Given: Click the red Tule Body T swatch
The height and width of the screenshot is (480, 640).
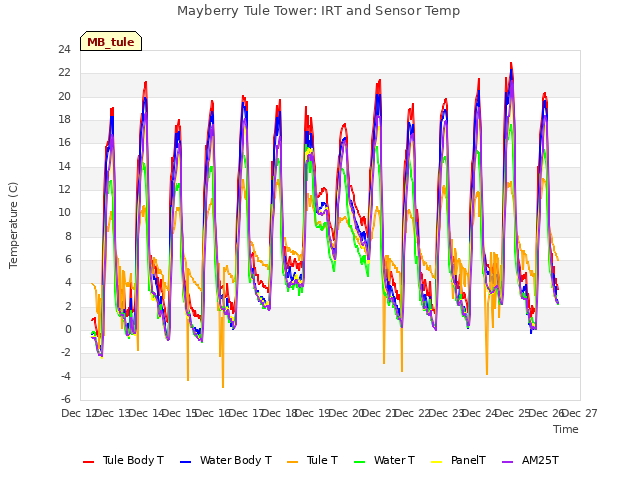Looking at the screenshot, I should (x=89, y=462).
